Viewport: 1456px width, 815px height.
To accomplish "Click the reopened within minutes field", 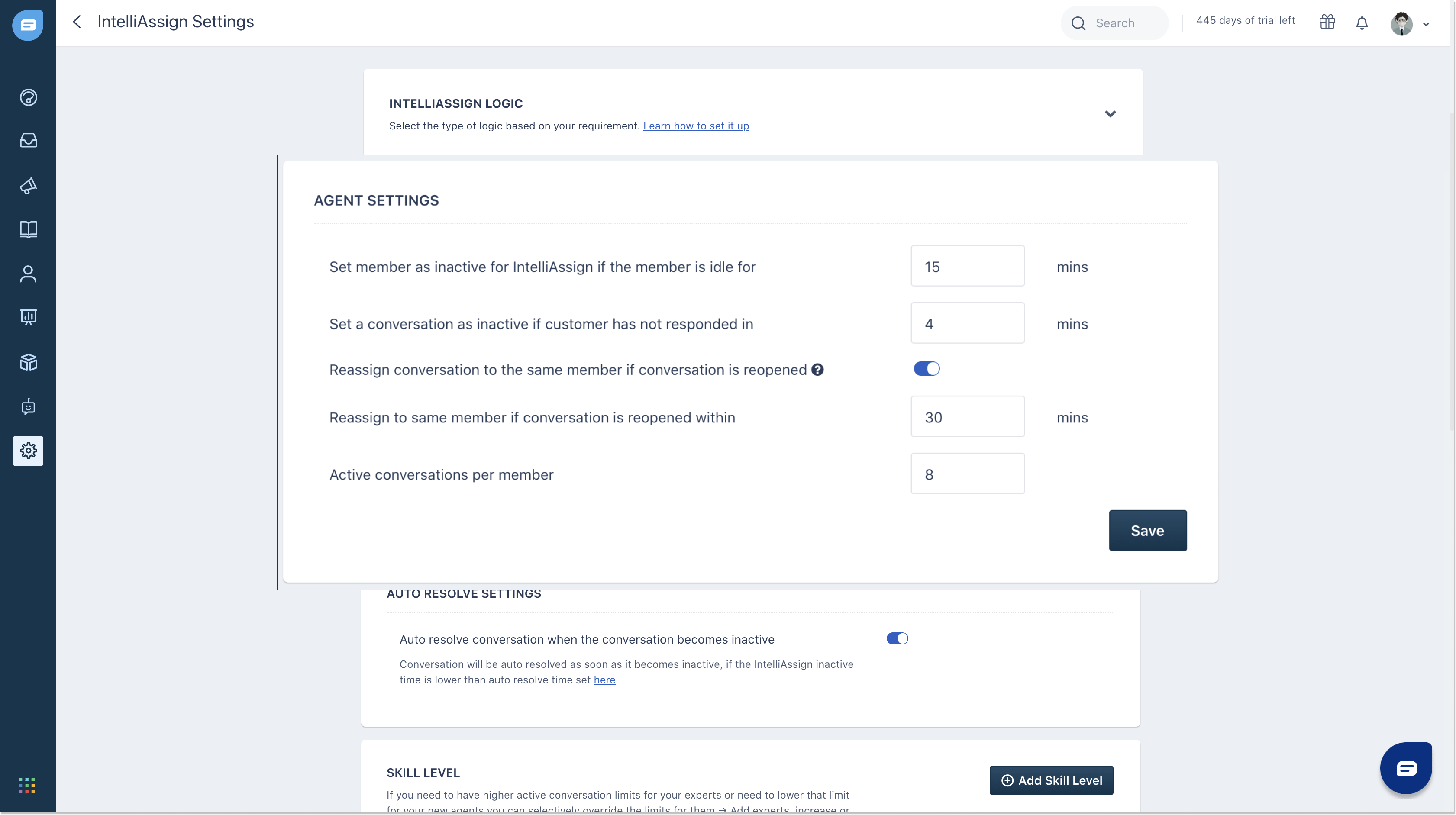I will (x=968, y=417).
